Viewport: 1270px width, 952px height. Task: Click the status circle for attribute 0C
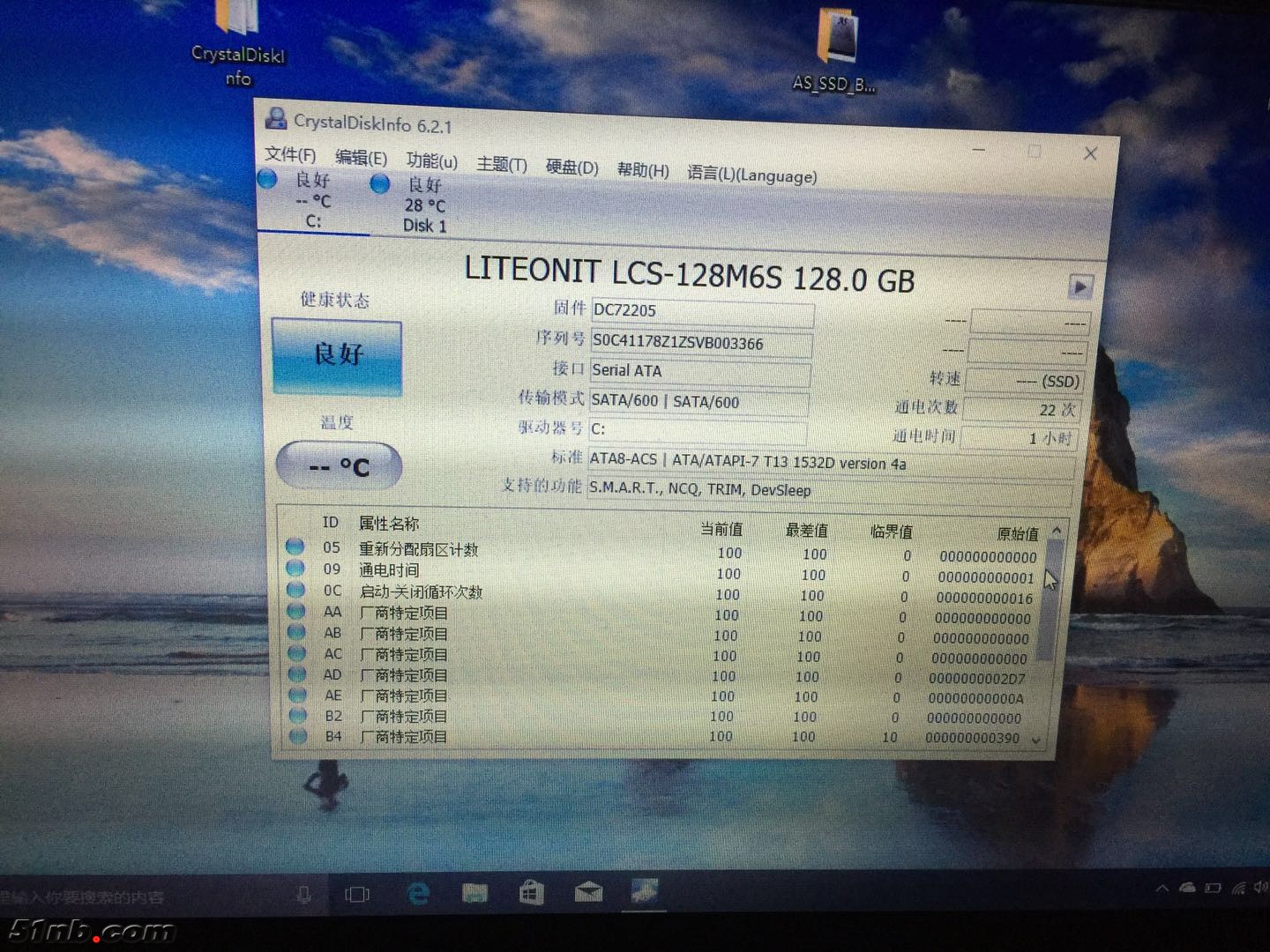click(x=295, y=590)
